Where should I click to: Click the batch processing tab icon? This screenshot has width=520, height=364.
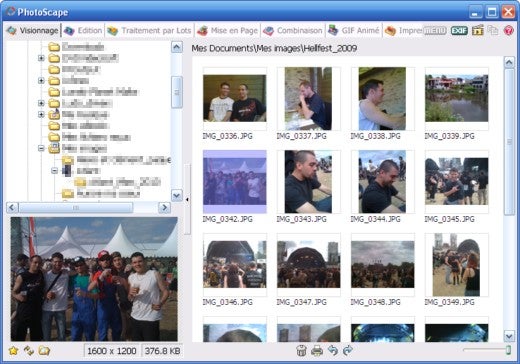pos(112,31)
